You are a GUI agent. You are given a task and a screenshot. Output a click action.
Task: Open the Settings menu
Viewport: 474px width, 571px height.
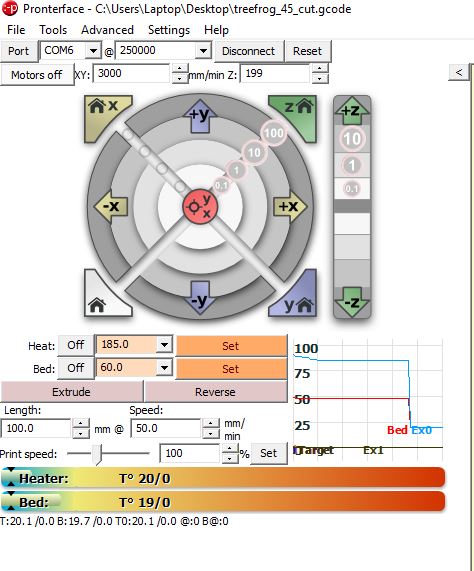click(169, 30)
